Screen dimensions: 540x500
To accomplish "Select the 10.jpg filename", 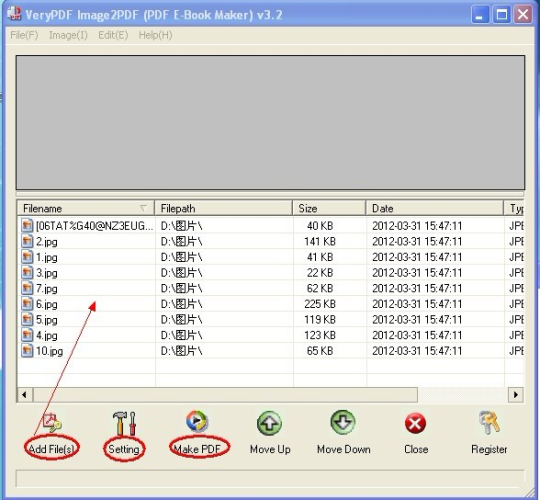I will pos(50,351).
